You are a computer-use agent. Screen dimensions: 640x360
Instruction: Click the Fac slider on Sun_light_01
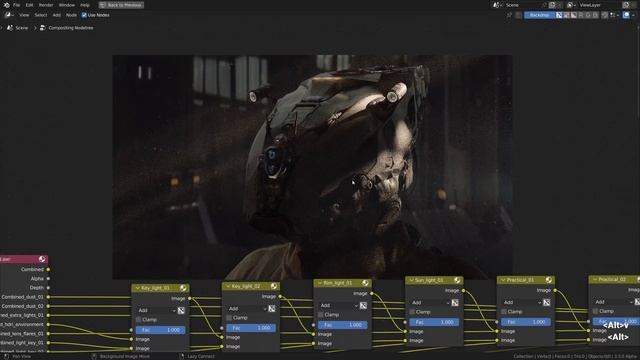click(x=434, y=322)
